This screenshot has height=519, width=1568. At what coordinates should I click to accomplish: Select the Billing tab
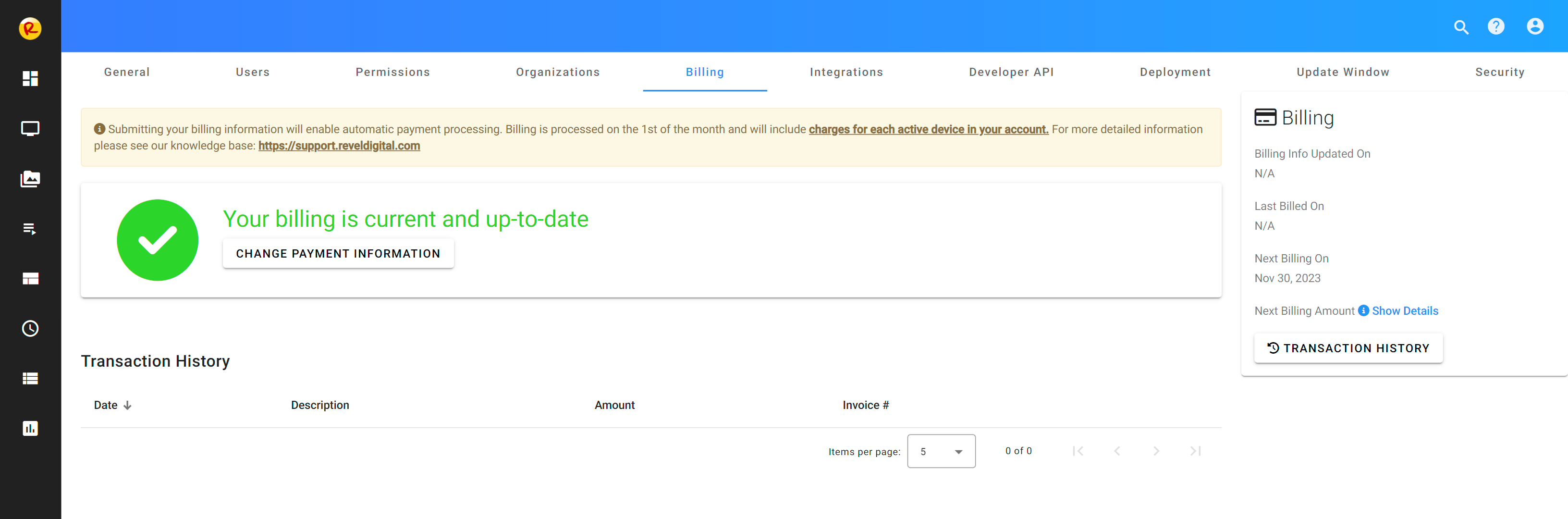[x=705, y=72]
